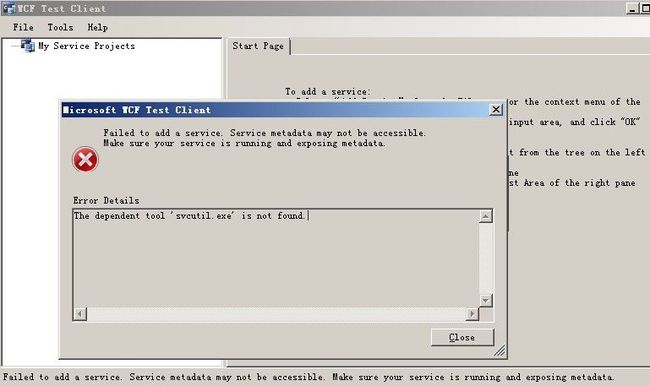The height and width of the screenshot is (386, 650).
Task: Click the Error Details up scroll arrow
Action: point(486,216)
